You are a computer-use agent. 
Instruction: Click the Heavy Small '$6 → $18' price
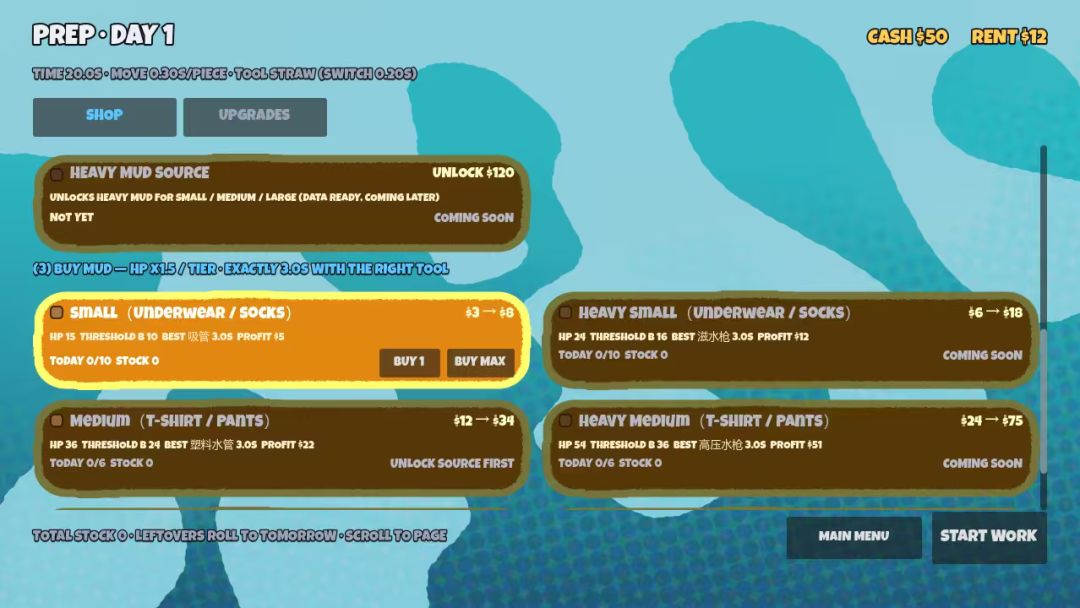pyautogui.click(x=995, y=313)
